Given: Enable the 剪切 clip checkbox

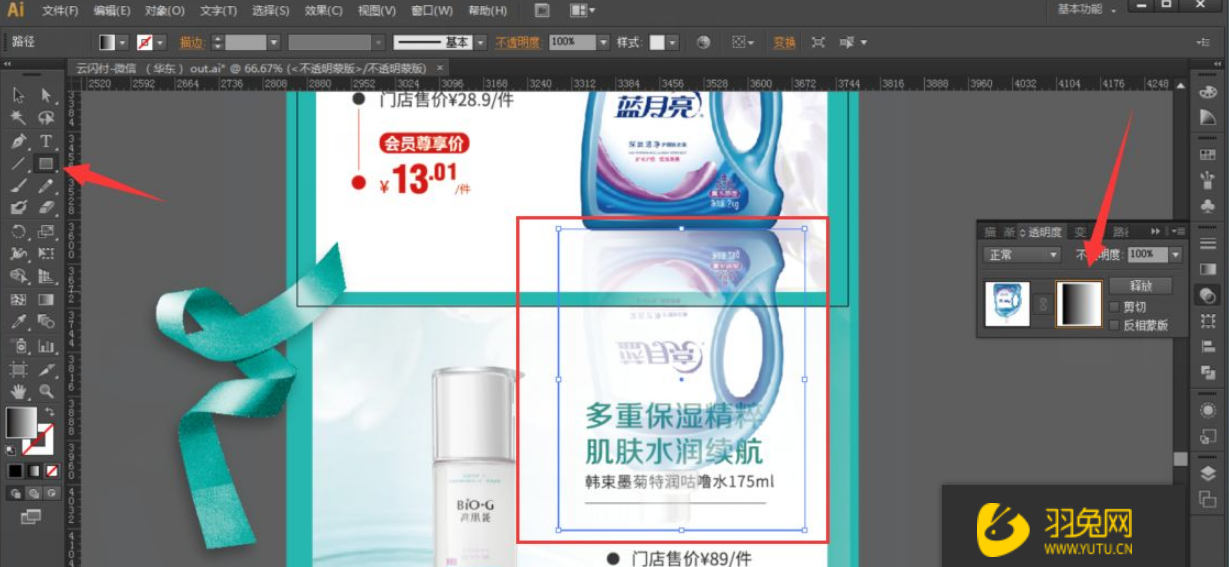Looking at the screenshot, I should point(1116,307).
